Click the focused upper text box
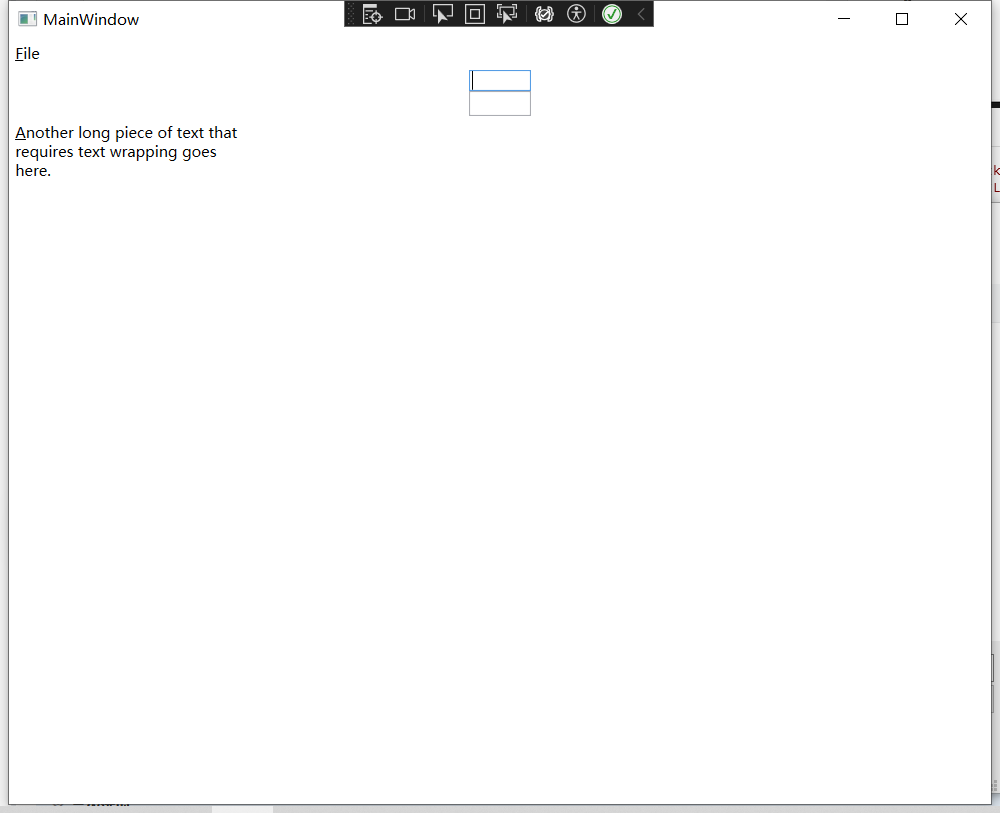1000x813 pixels. click(500, 81)
